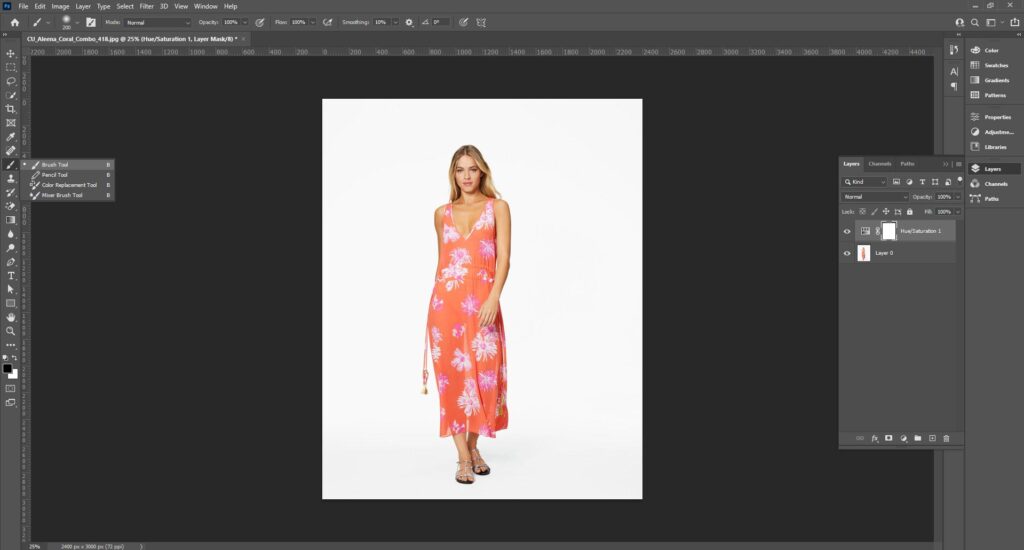
Task: Select the Rectangular Marquee tool
Action: (x=10, y=67)
